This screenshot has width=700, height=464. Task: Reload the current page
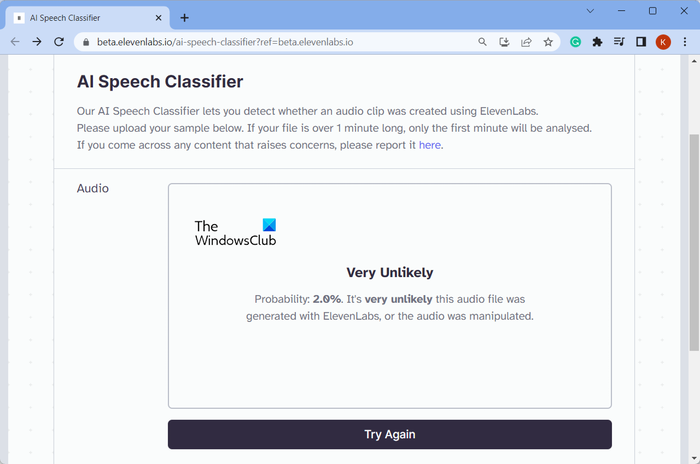point(59,42)
